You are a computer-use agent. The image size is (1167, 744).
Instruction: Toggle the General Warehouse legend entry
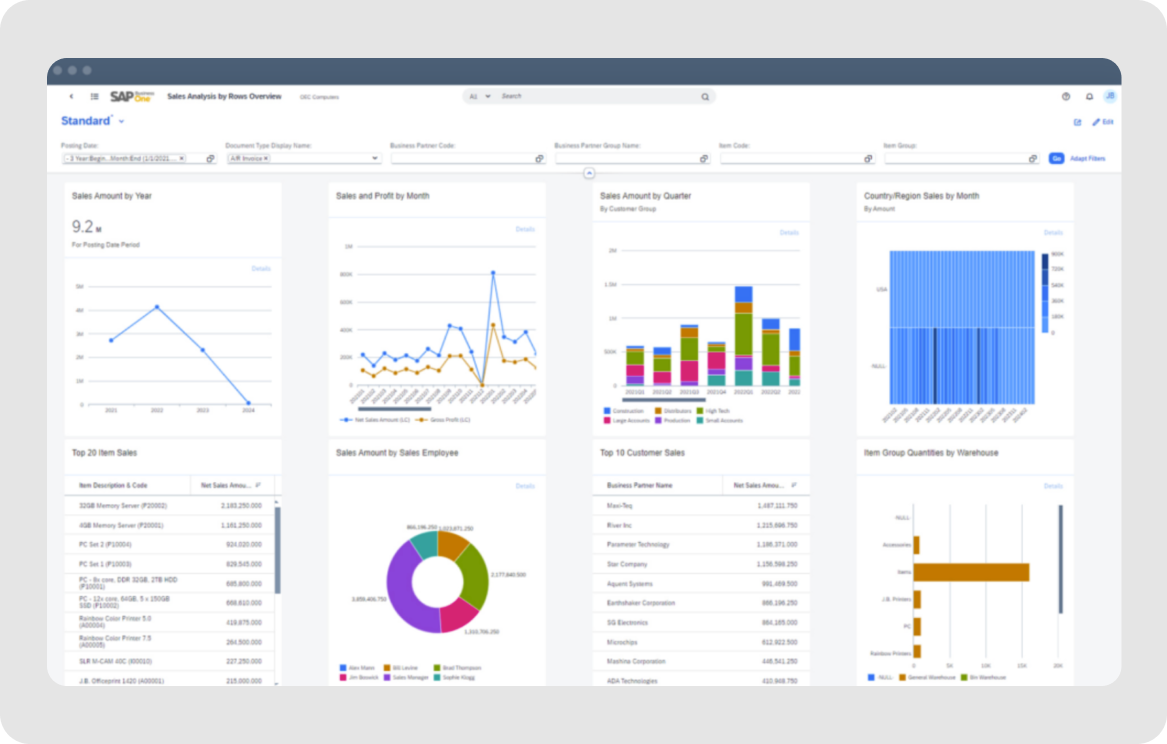coord(932,677)
